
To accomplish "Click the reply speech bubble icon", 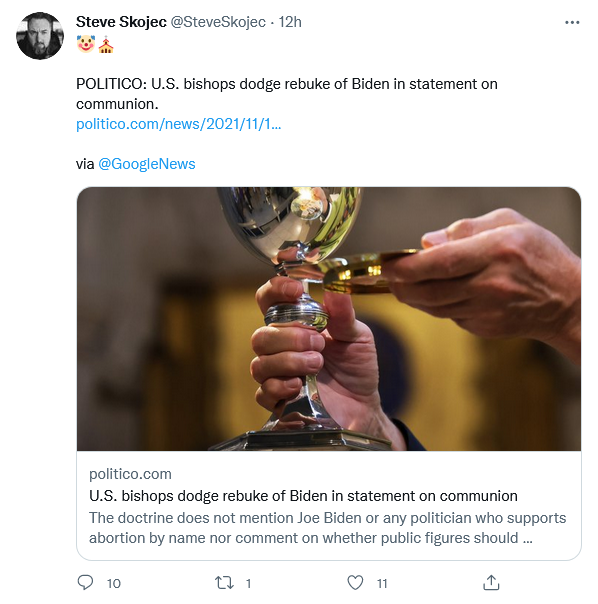I will (x=85, y=582).
